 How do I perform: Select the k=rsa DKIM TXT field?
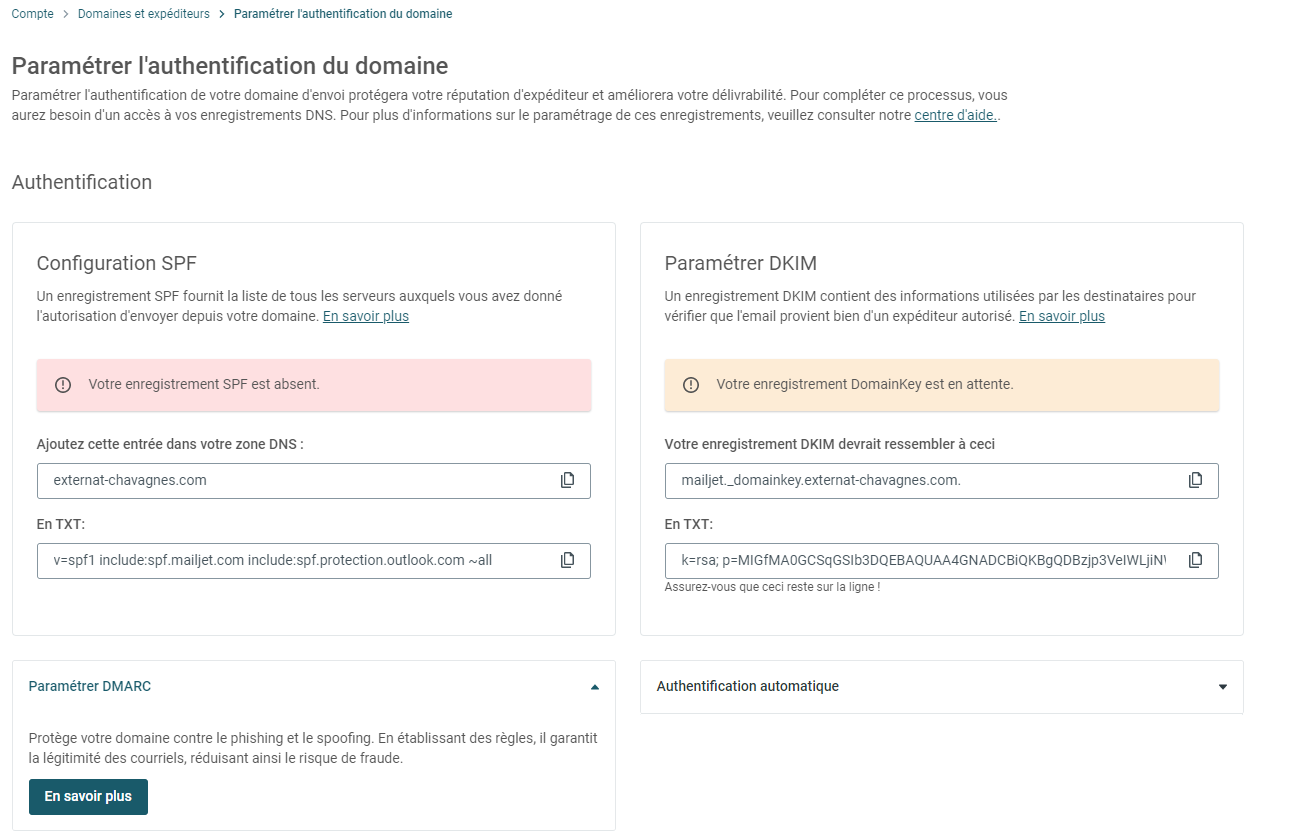(942, 560)
